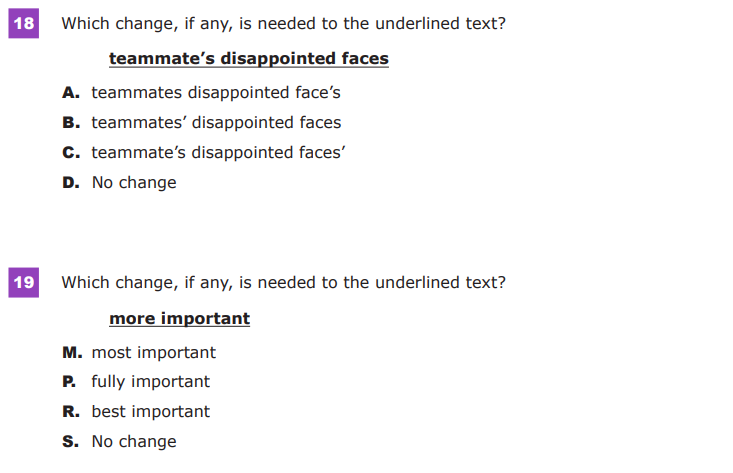This screenshot has width=733, height=473.
Task: Select answer letter B for question 18
Action: (x=70, y=123)
